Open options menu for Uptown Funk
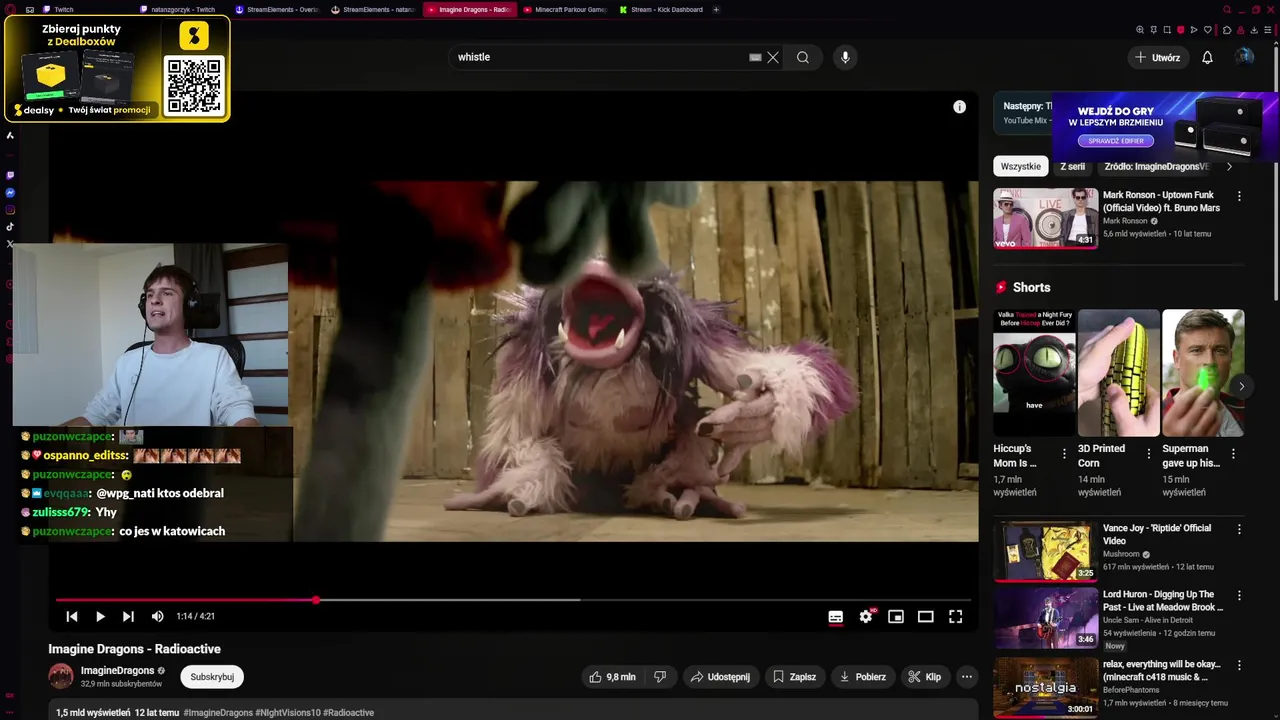The width and height of the screenshot is (1280, 720). (1239, 196)
